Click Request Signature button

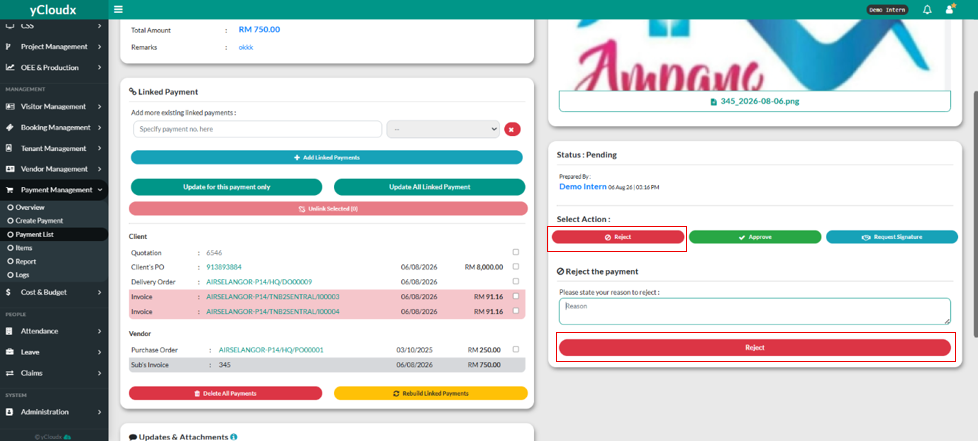click(892, 237)
